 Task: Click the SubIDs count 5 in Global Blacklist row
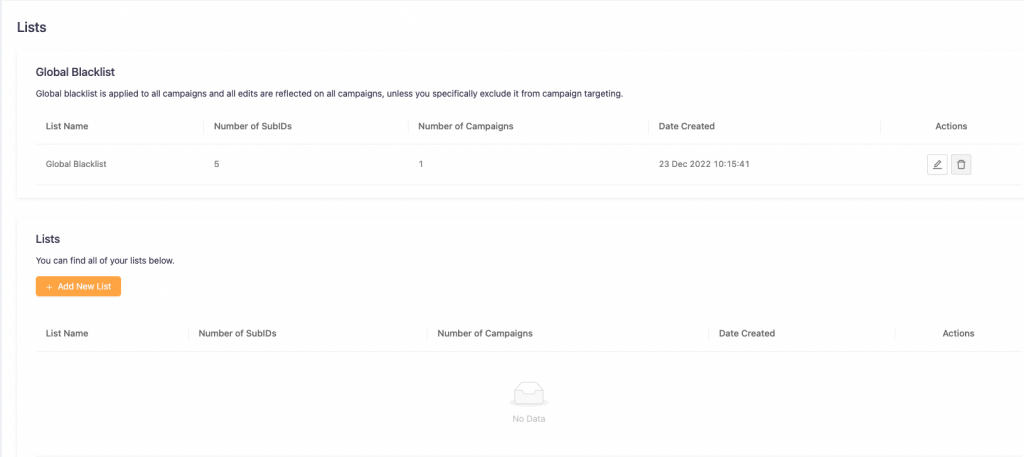217,164
